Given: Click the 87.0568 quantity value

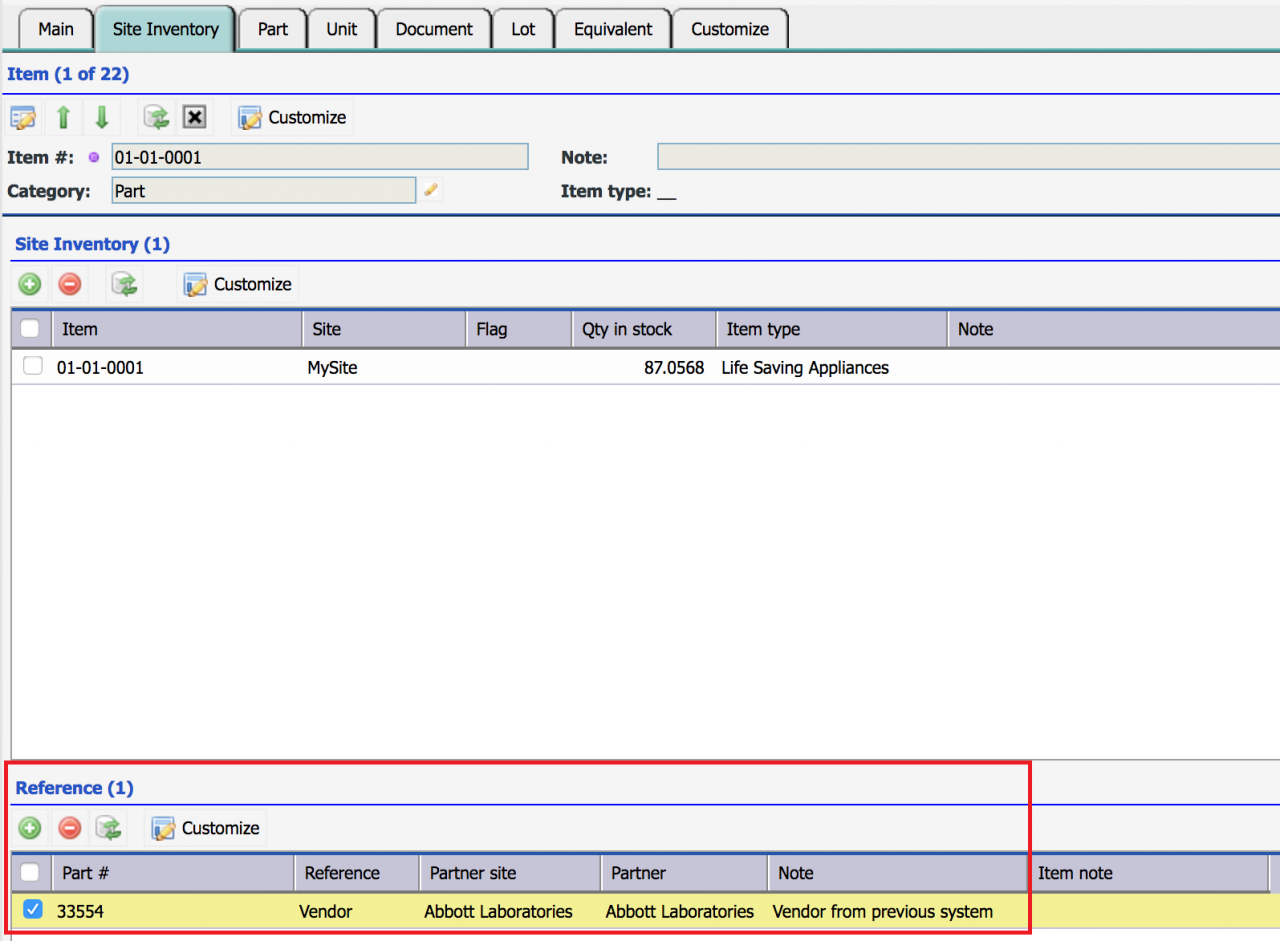Looking at the screenshot, I should point(673,368).
